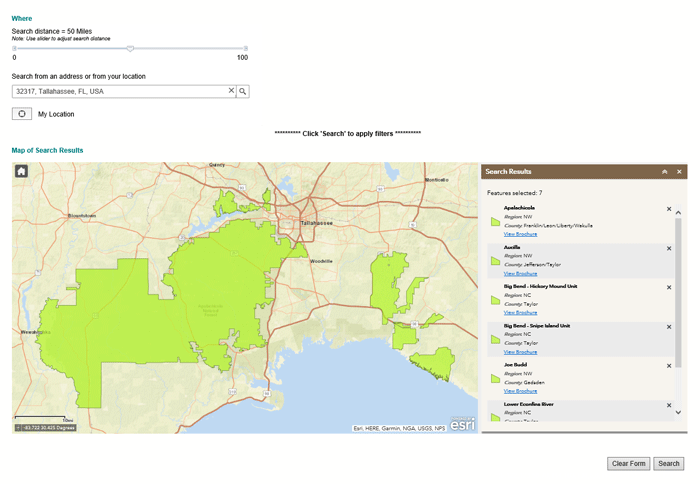Click the map Home extent button
This screenshot has width=700, height=484.
point(21,171)
